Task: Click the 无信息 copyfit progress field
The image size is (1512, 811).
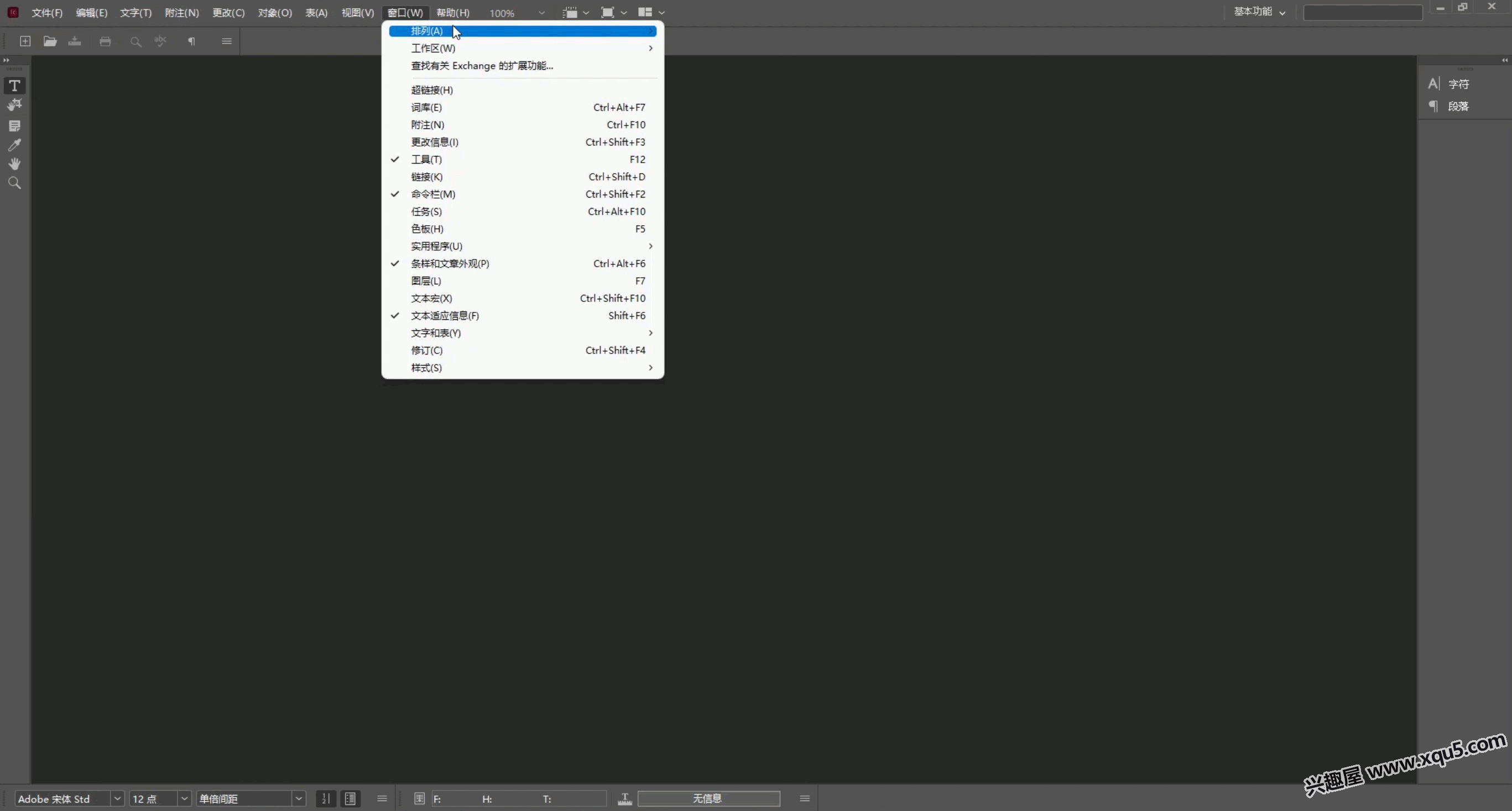Action: [x=708, y=799]
